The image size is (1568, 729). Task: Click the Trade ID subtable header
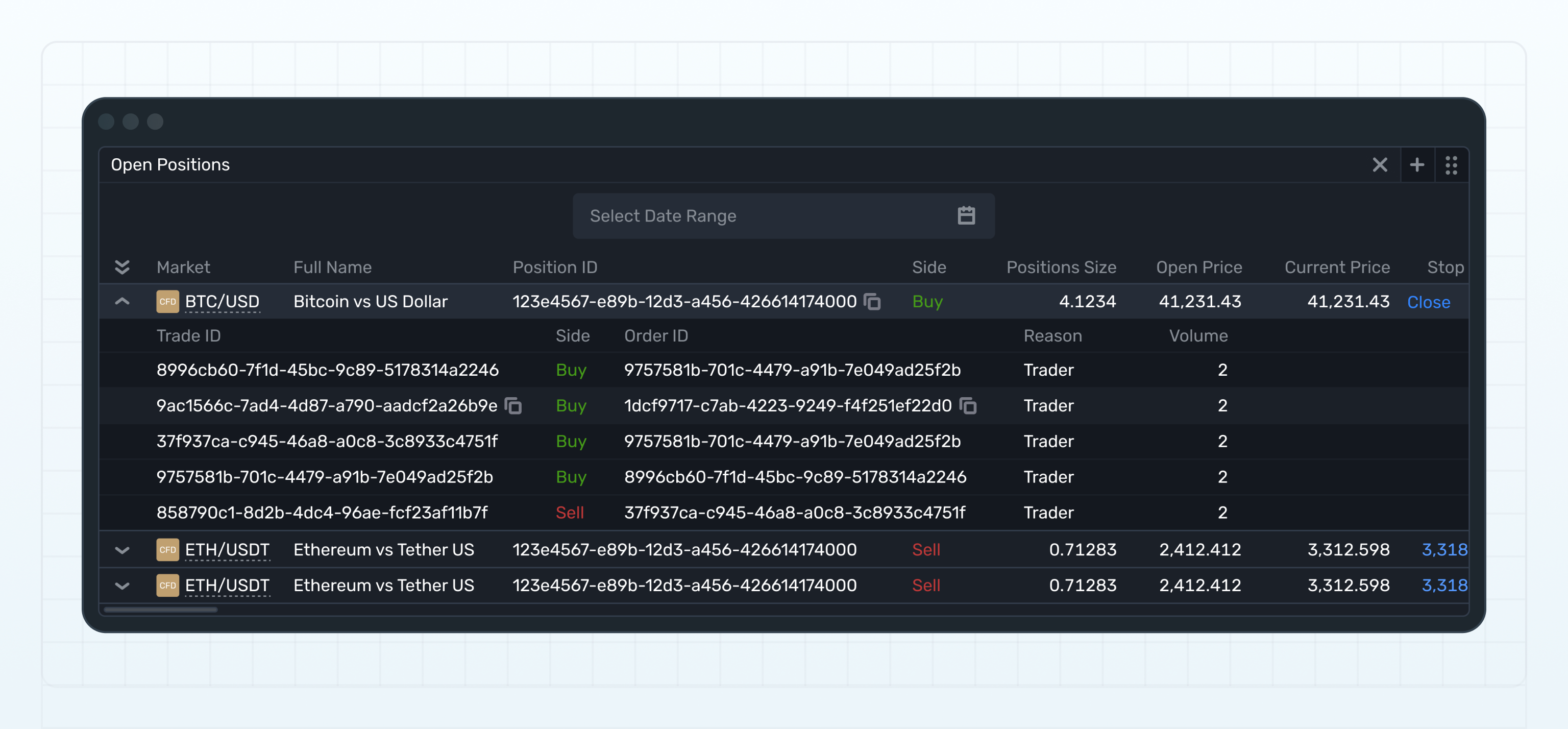[189, 336]
